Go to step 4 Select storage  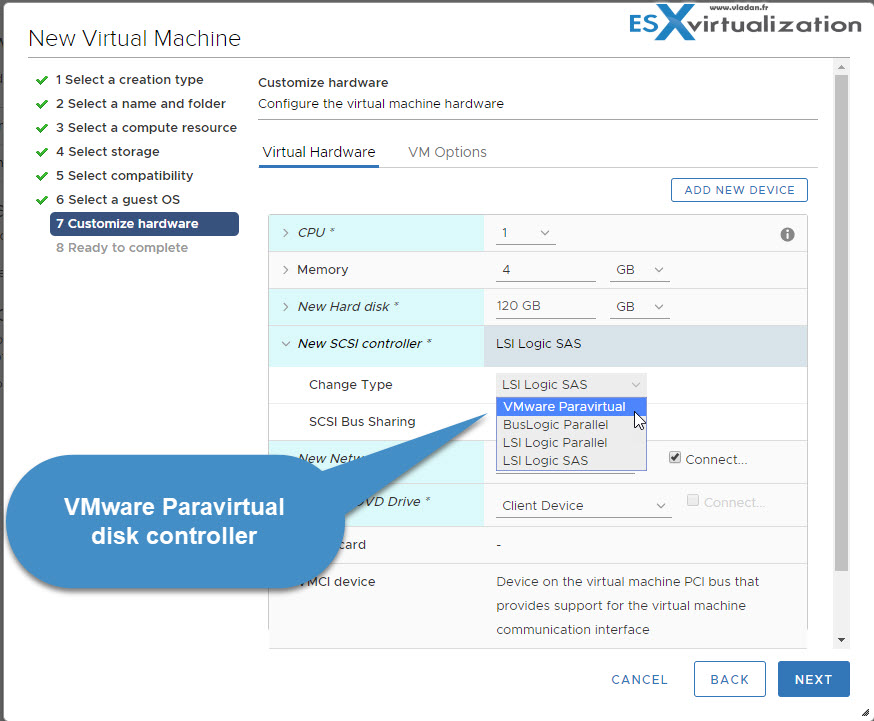coord(108,152)
